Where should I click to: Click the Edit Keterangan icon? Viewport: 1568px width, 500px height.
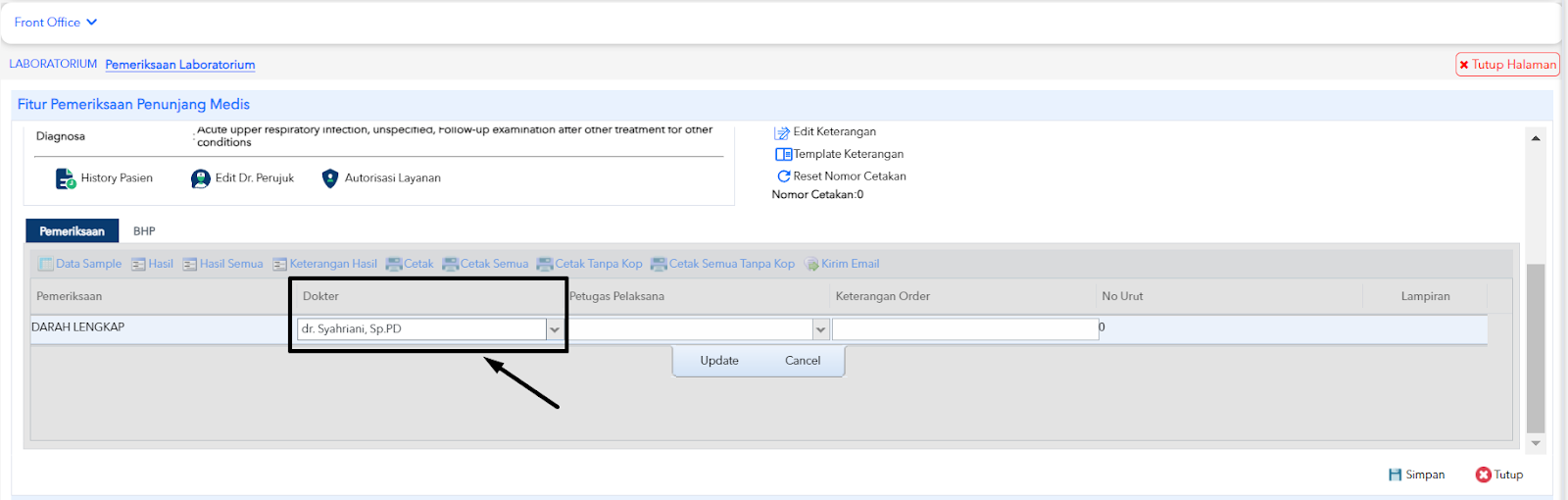tap(782, 132)
